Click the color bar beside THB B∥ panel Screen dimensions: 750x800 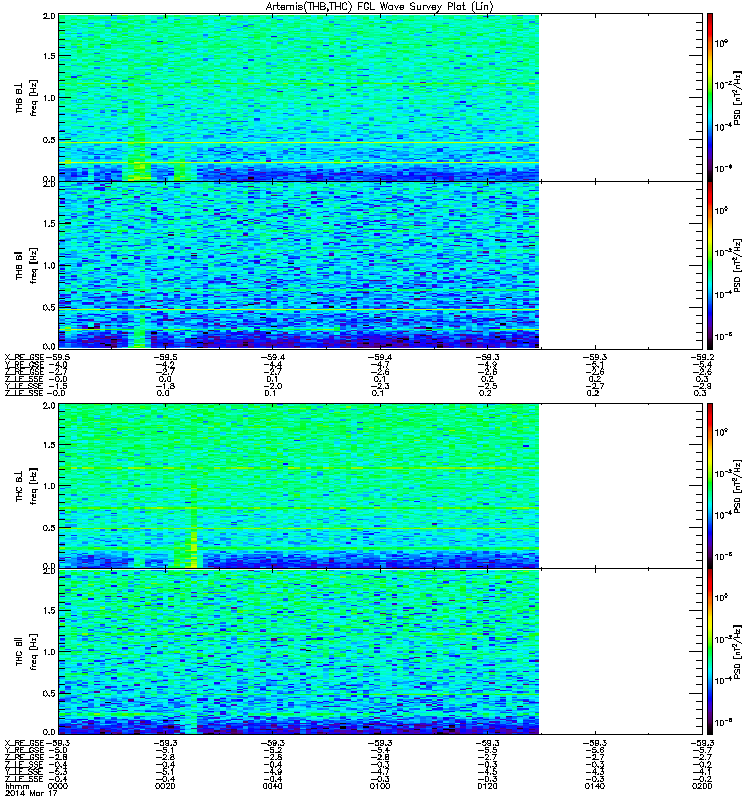(710, 265)
